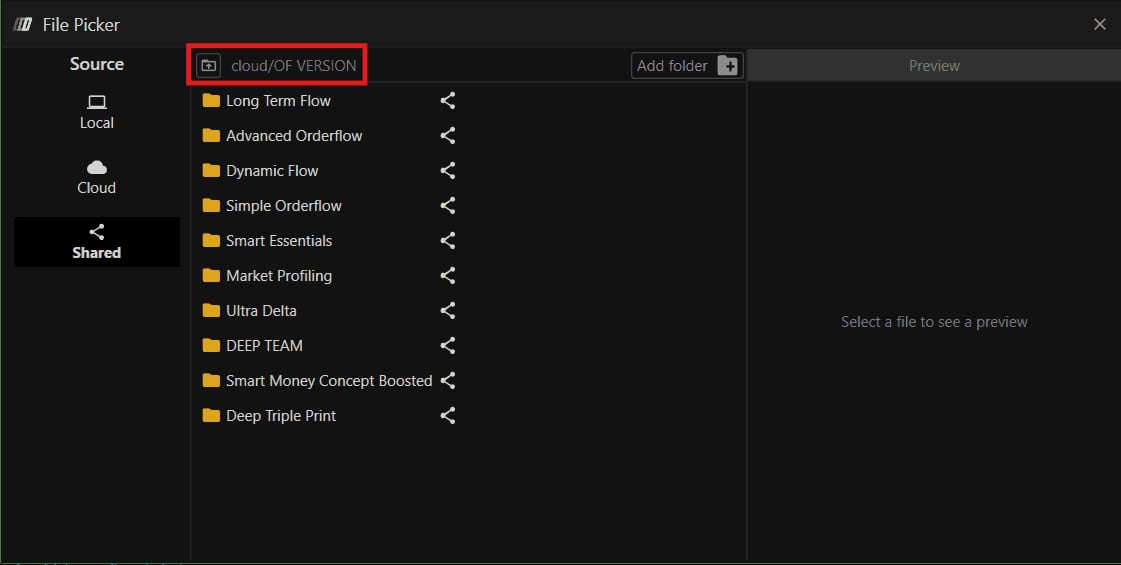Image resolution: width=1121 pixels, height=565 pixels.
Task: Click the share icon for Long Term Flow
Action: coord(448,101)
